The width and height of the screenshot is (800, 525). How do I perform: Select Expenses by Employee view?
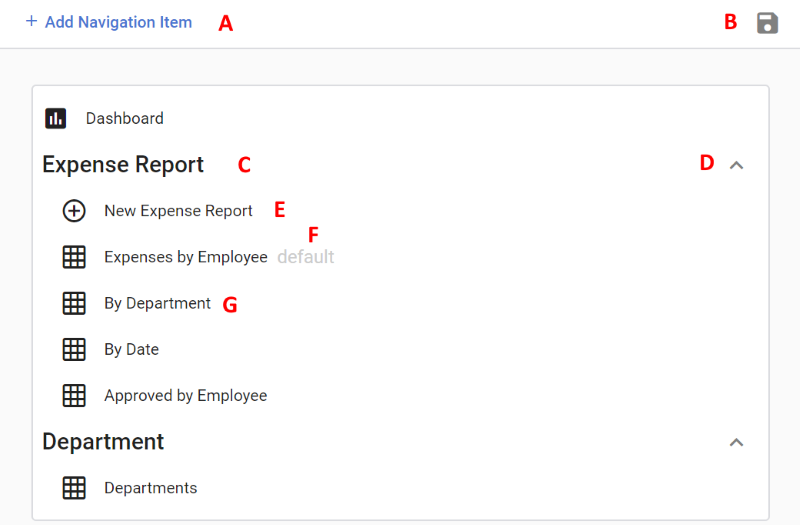pos(186,257)
